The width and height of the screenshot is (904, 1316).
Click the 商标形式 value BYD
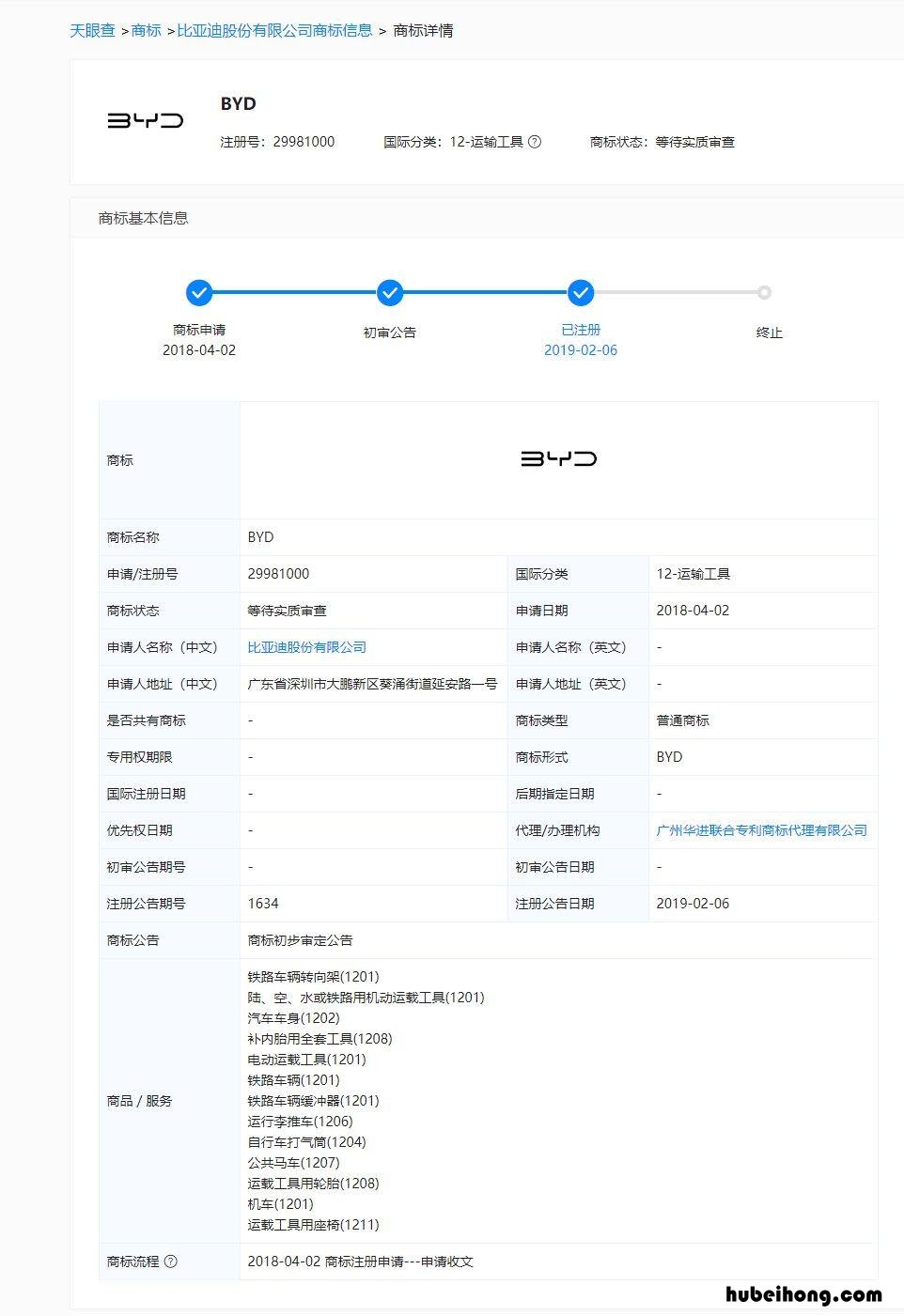[x=669, y=757]
